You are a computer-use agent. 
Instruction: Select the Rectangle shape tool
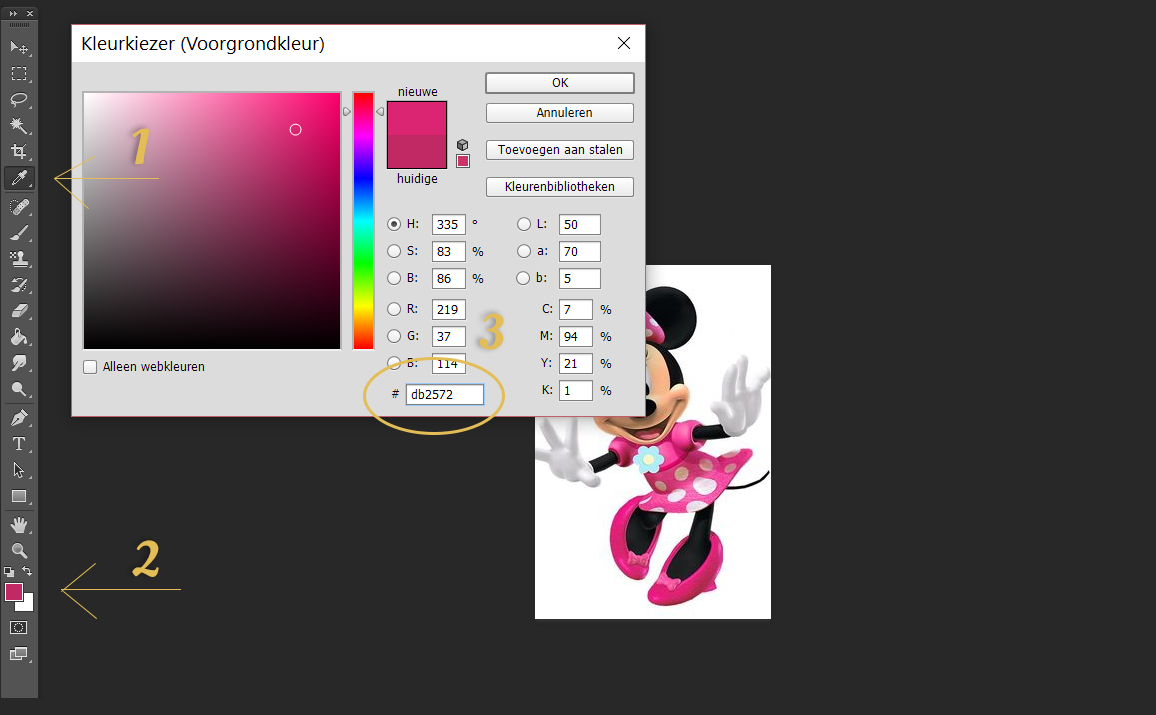pos(19,496)
